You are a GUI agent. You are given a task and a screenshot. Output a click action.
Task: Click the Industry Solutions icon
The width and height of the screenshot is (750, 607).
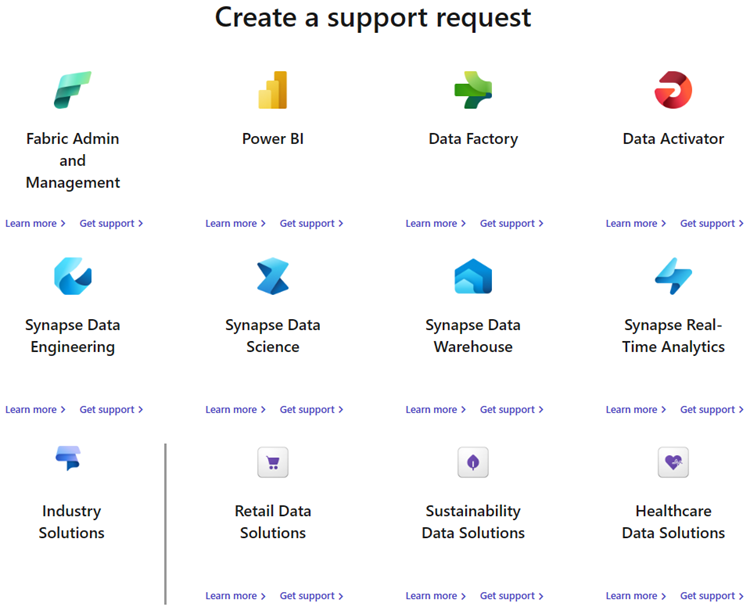(68, 458)
